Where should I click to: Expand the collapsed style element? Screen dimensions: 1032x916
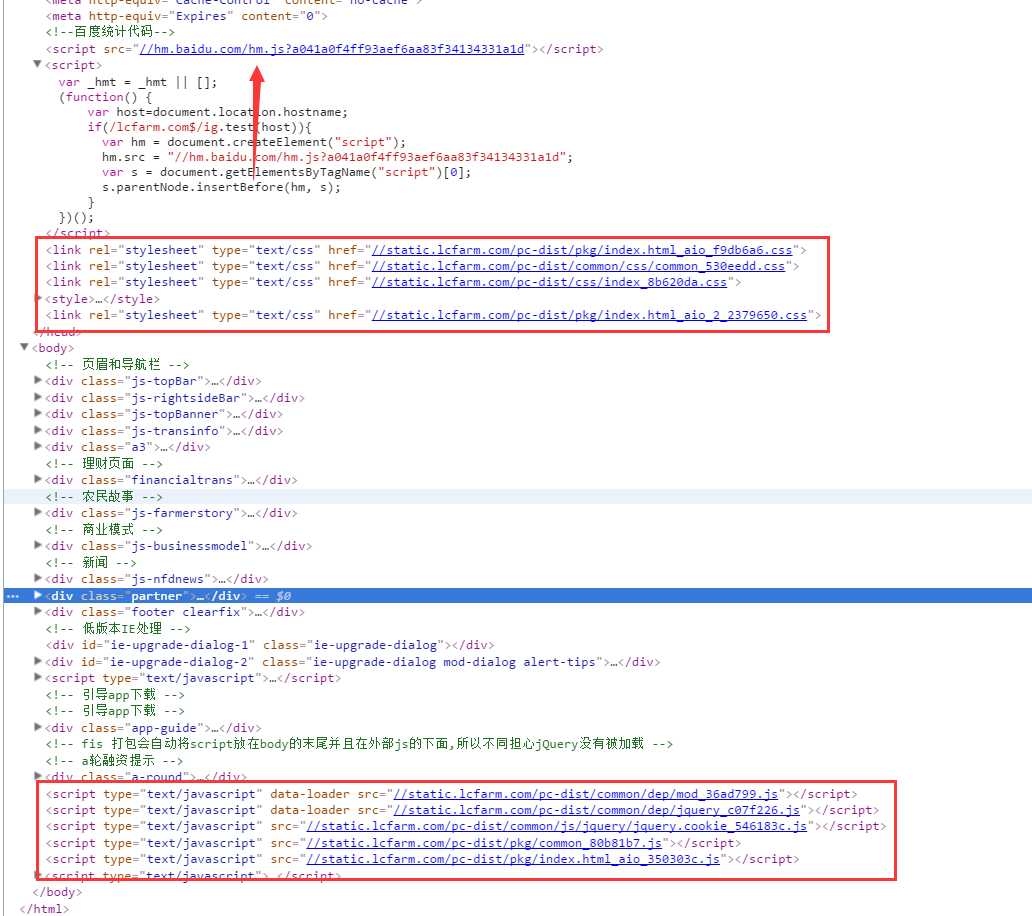click(38, 298)
